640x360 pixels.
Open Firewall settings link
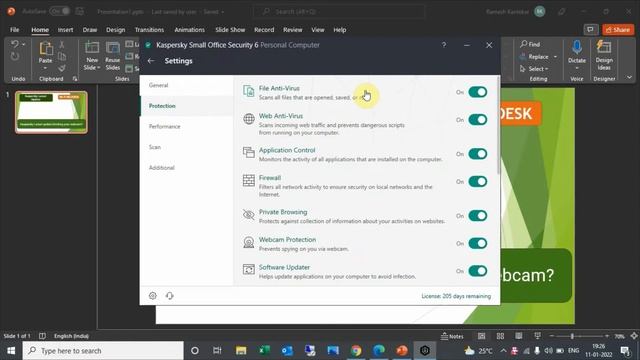pos(270,178)
